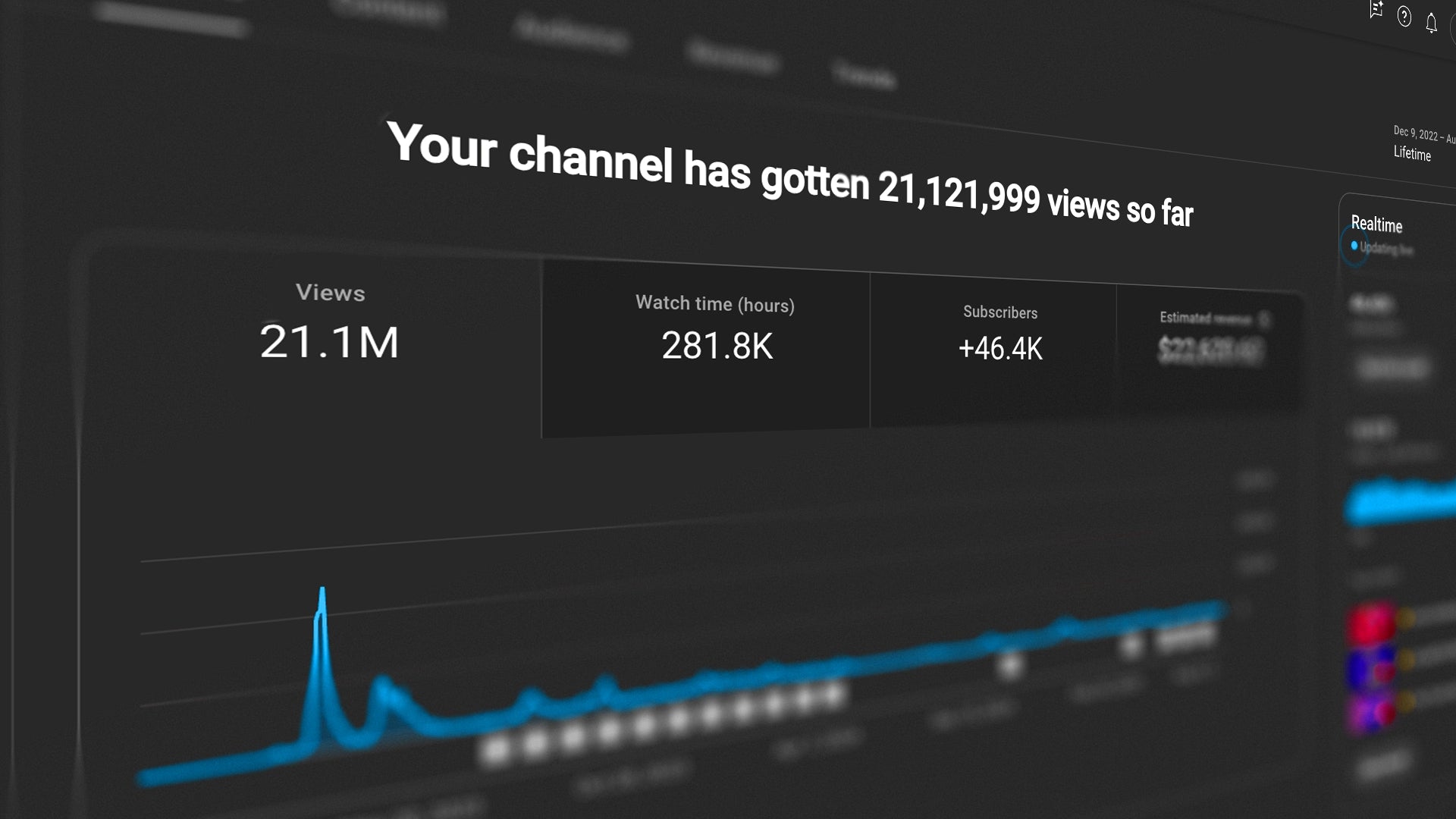
Task: Click the Realtime card heading
Action: pyautogui.click(x=1376, y=224)
